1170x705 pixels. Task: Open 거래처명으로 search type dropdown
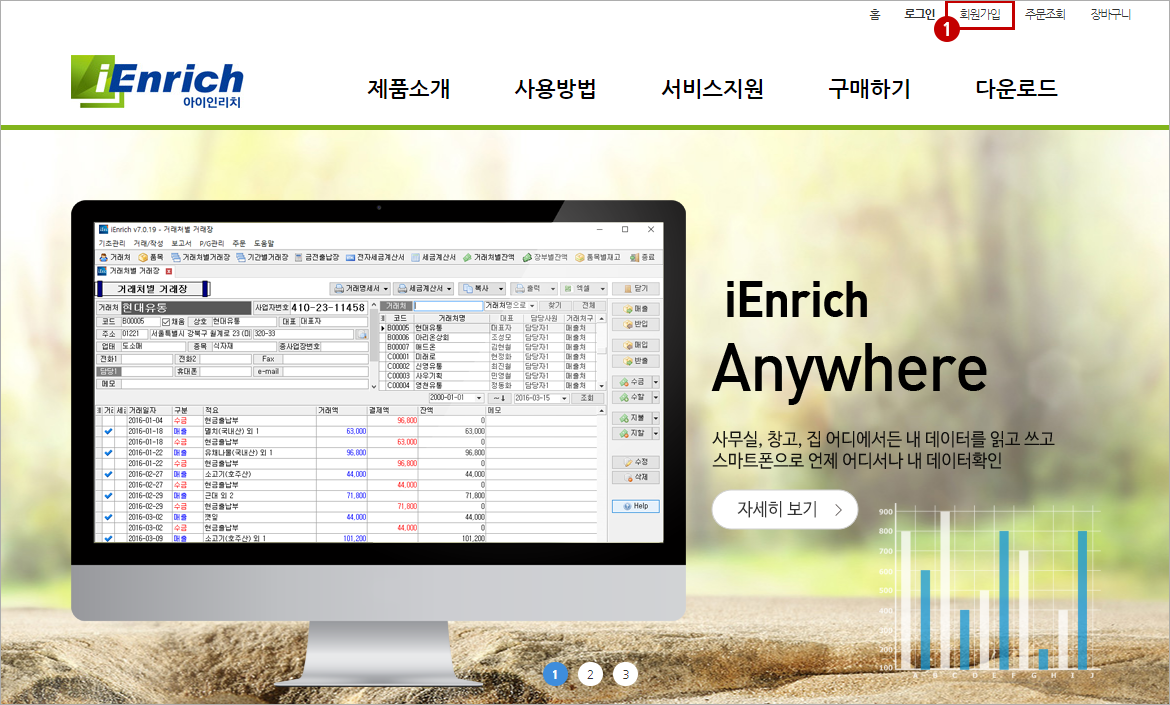(x=532, y=306)
